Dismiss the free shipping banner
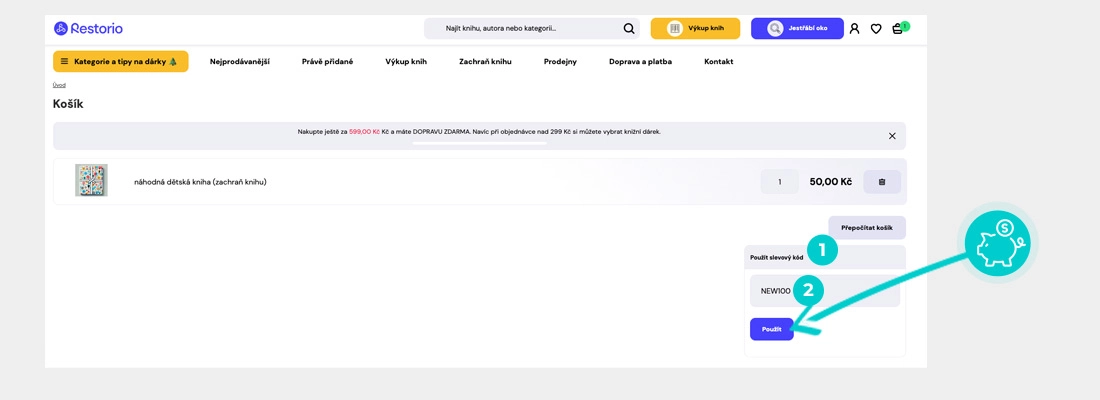The image size is (1100, 400). (892, 136)
